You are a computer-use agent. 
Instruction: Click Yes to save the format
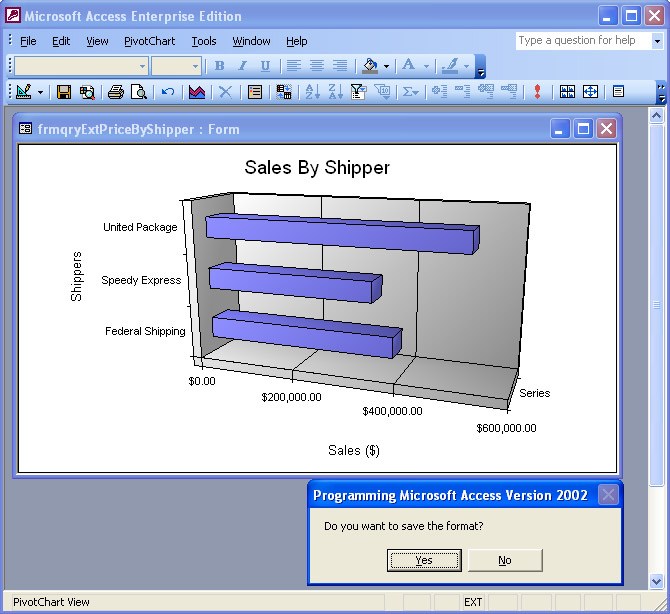click(x=424, y=560)
